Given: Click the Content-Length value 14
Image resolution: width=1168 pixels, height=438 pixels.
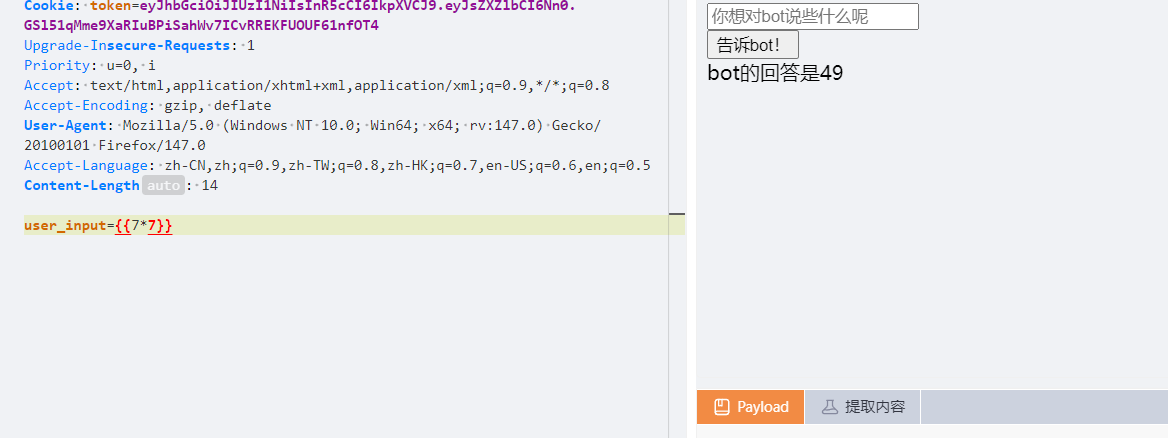Looking at the screenshot, I should 210,185.
